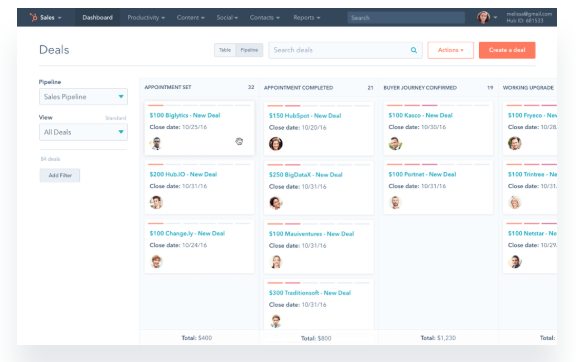
Task: Click owner avatar on Biglytics deal card
Action: coord(156,143)
